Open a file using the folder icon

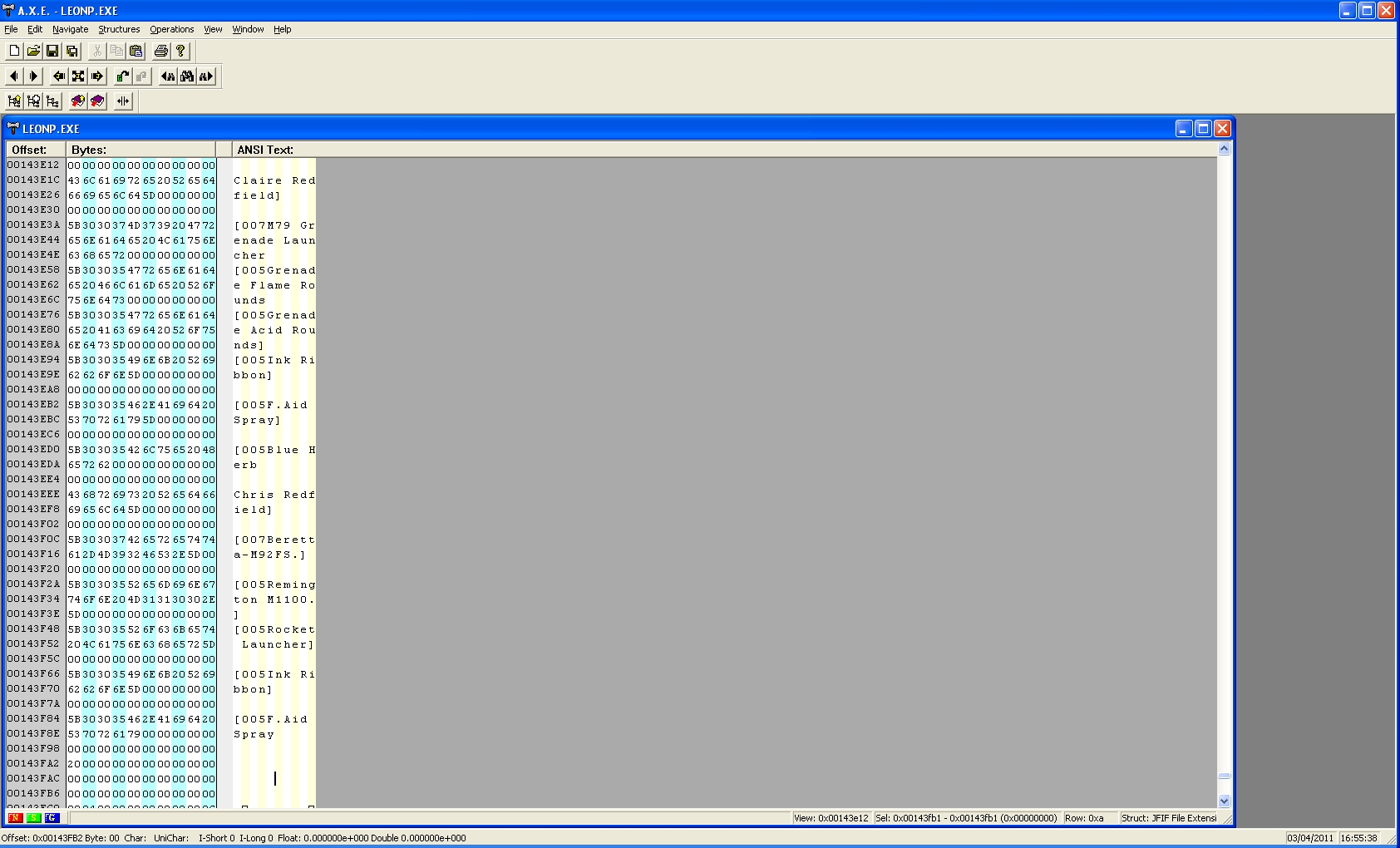[33, 52]
